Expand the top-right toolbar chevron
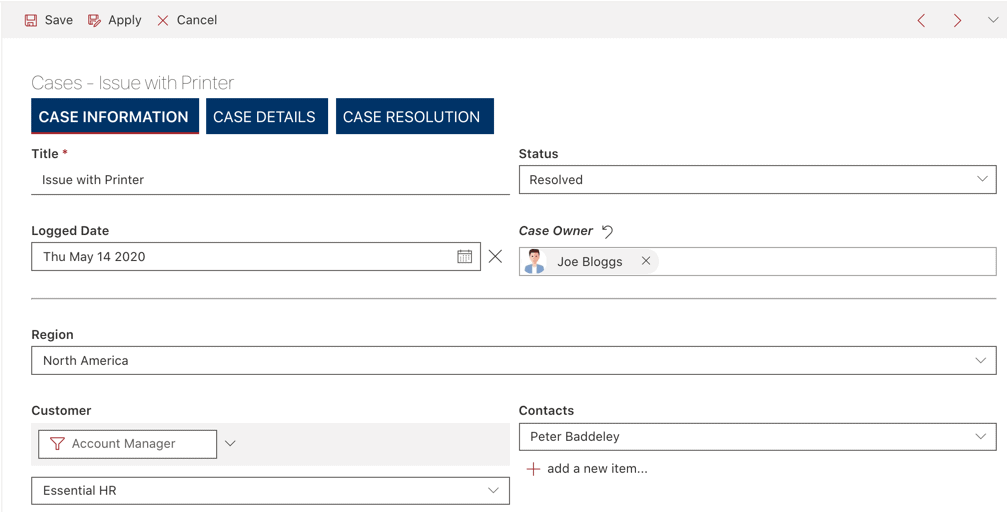The width and height of the screenshot is (1007, 512). [992, 20]
